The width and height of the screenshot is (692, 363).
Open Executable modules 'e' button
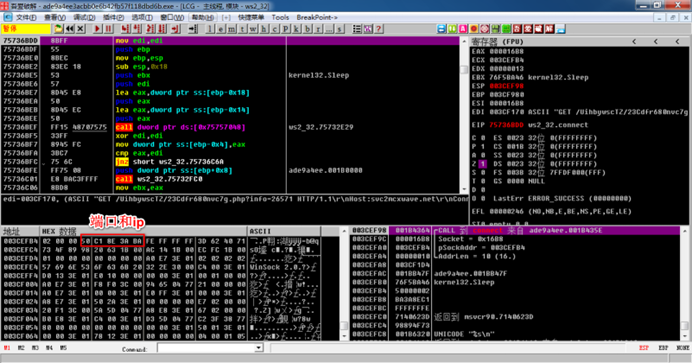221,29
